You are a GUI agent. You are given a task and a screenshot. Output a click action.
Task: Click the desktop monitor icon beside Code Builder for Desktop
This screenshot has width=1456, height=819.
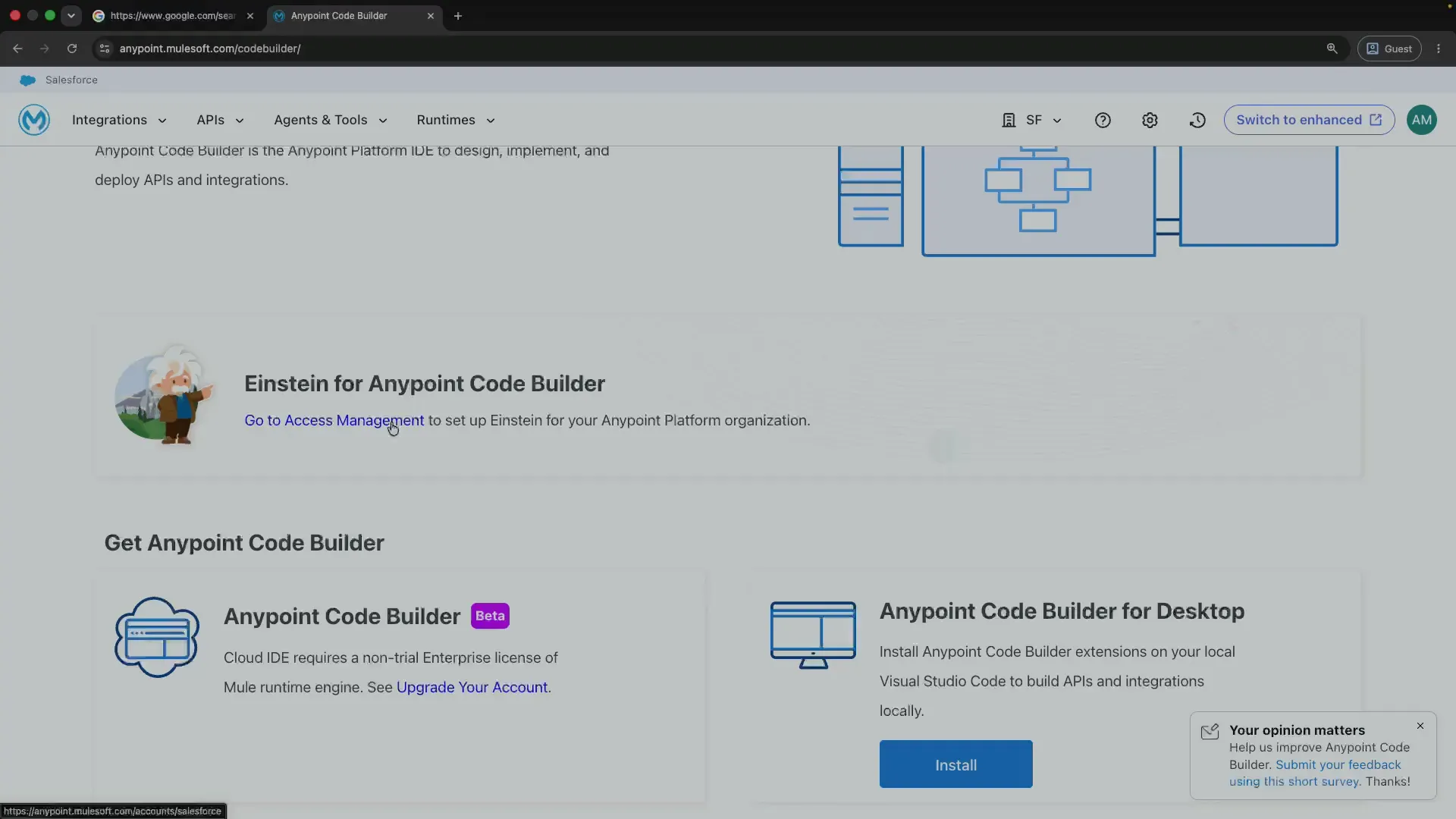click(813, 635)
